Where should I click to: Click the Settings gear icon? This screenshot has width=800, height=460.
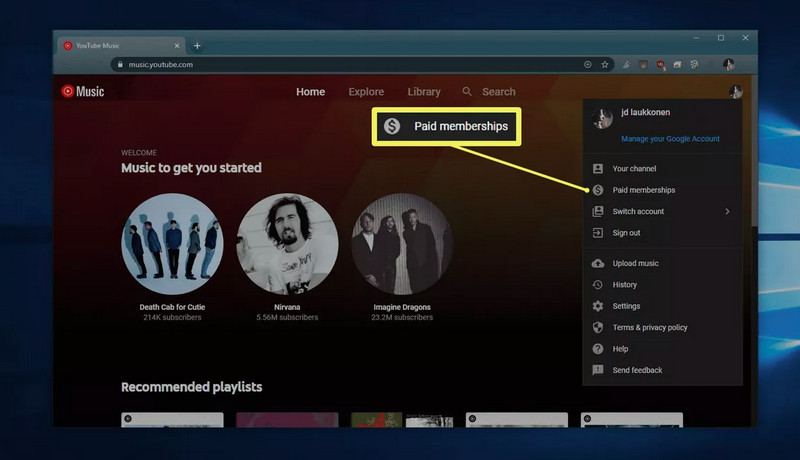click(x=598, y=306)
